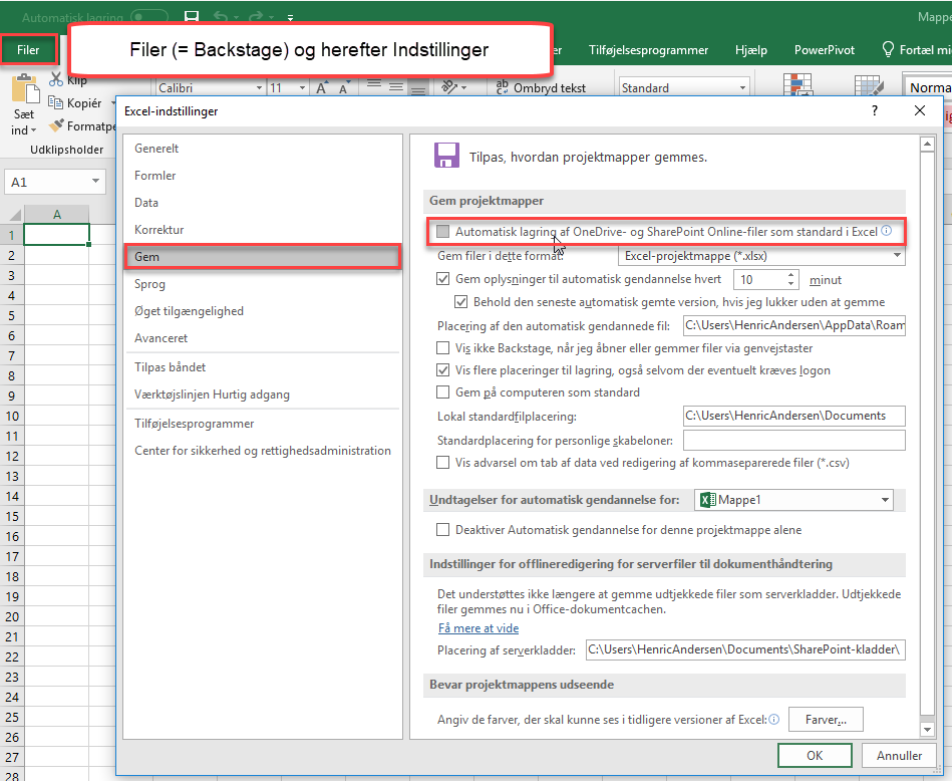
Task: Toggle the Automatisk lagring switch in title bar
Action: [149, 16]
